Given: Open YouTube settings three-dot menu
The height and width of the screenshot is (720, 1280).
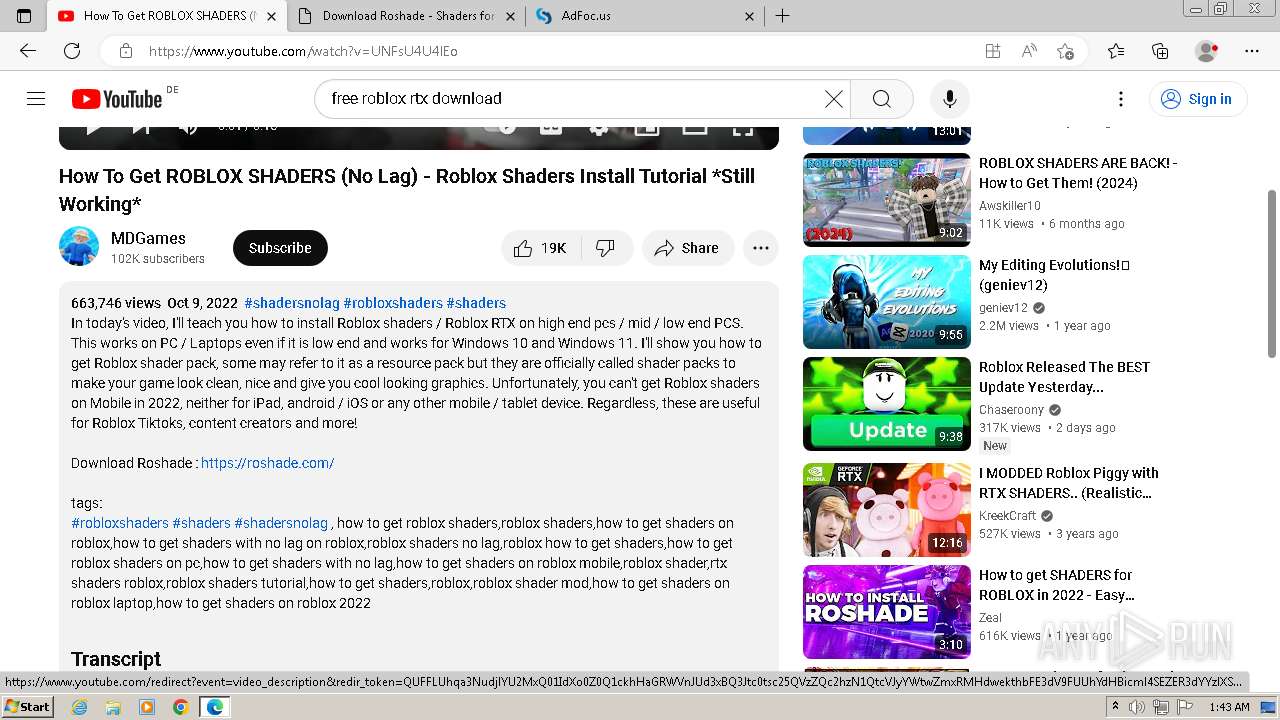Looking at the screenshot, I should tap(1121, 98).
